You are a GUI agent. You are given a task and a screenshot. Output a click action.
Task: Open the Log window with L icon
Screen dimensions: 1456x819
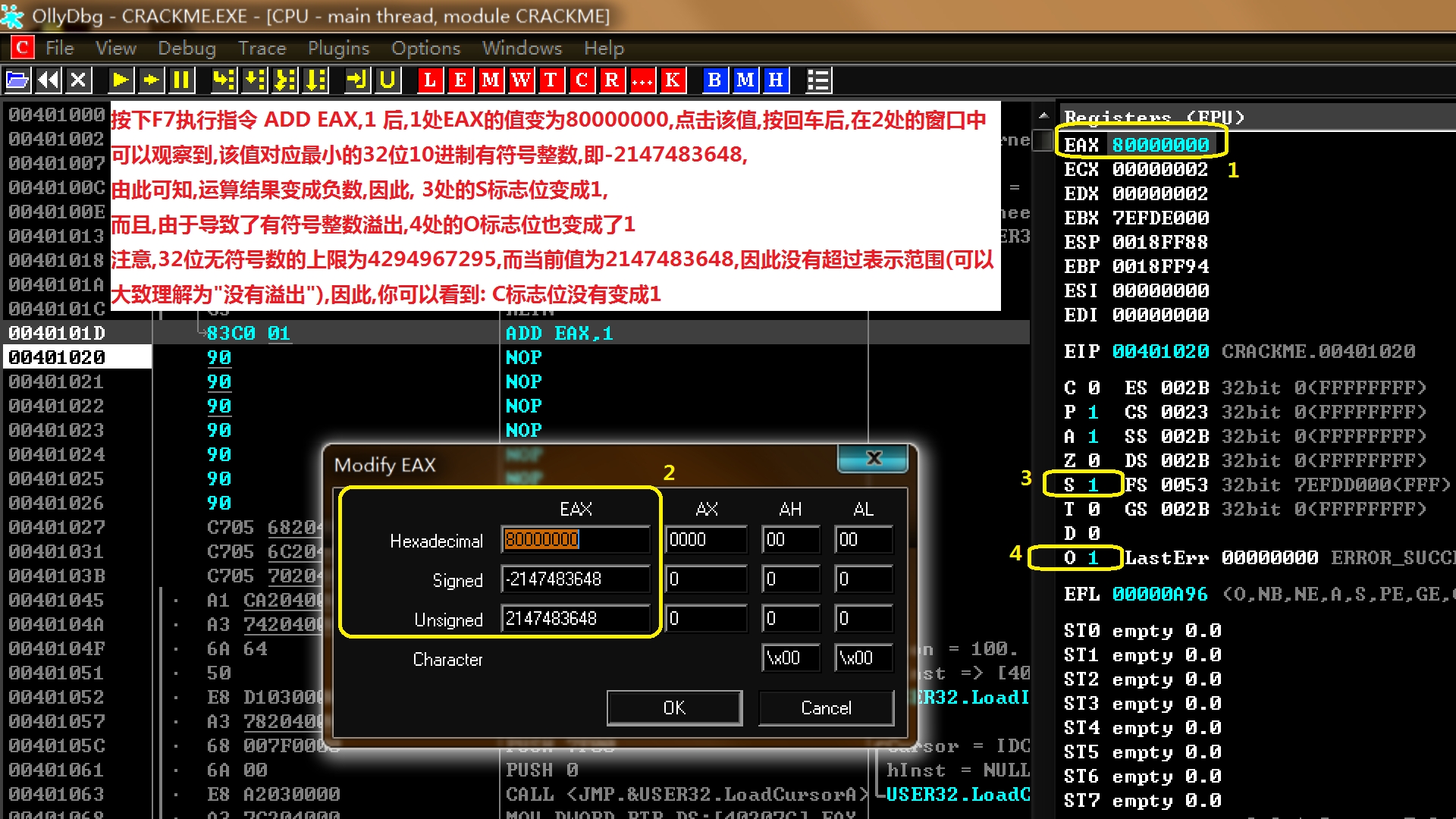click(x=429, y=80)
